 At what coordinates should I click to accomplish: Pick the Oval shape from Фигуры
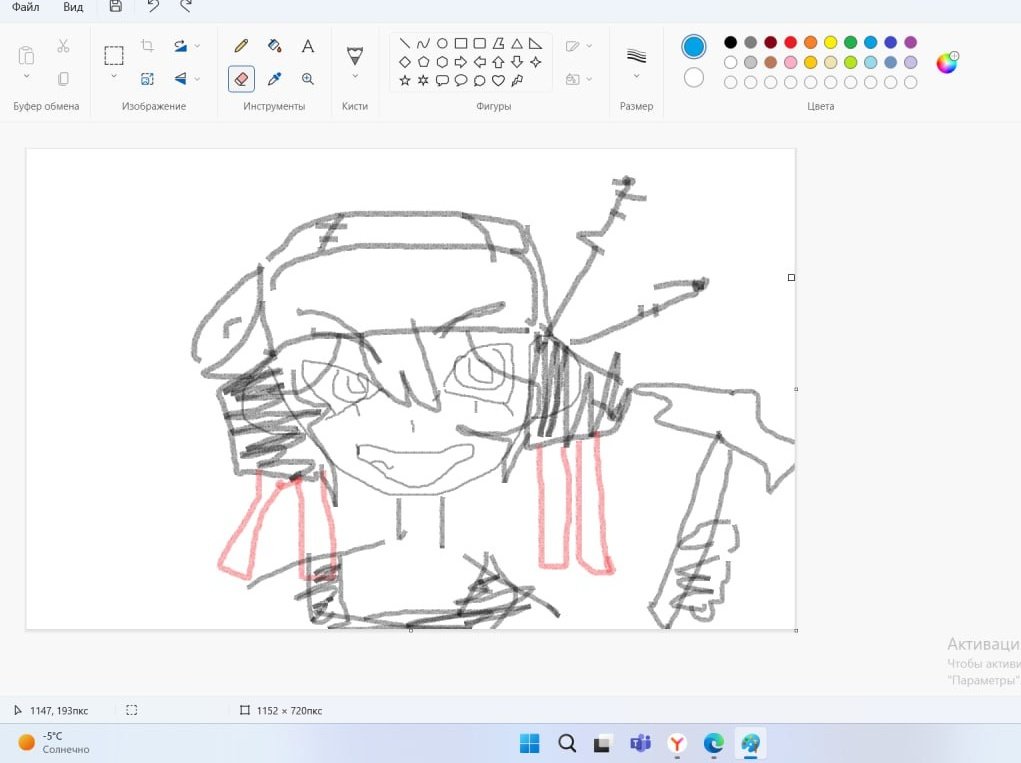pos(442,43)
